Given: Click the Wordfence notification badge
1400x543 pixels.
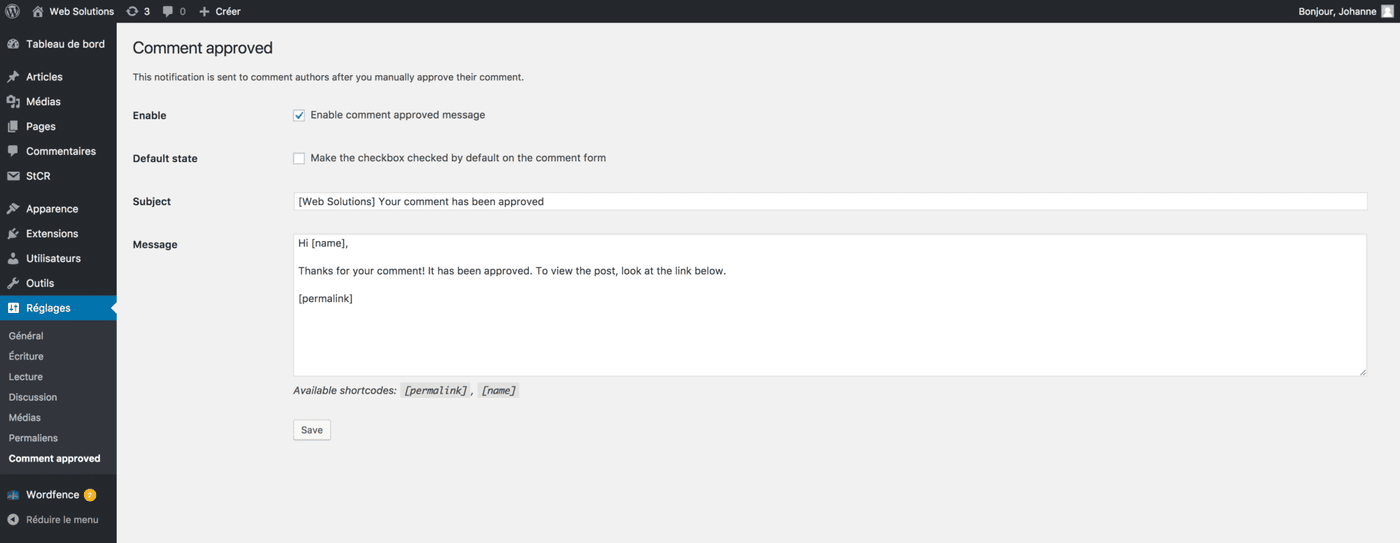Looking at the screenshot, I should click(x=90, y=495).
